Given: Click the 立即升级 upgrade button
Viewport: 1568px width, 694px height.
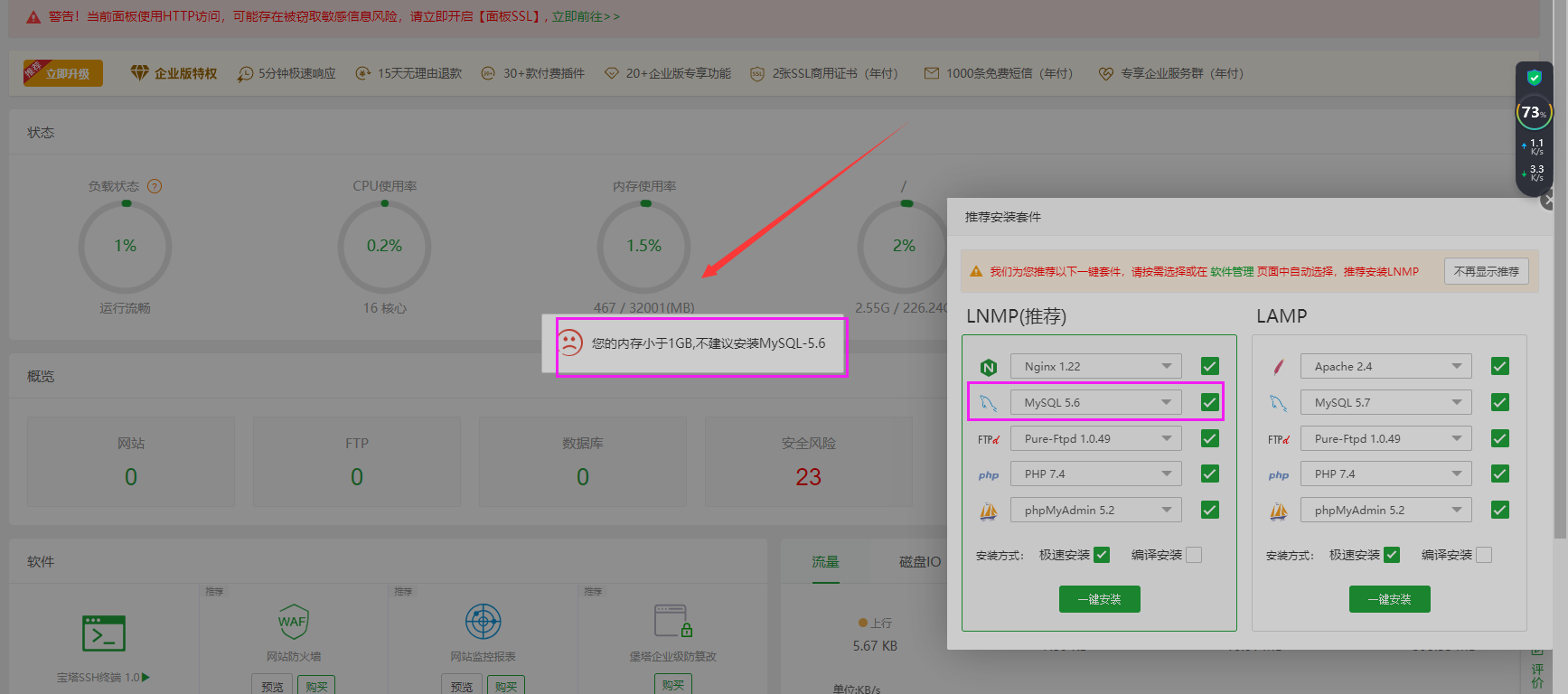Looking at the screenshot, I should point(63,73).
